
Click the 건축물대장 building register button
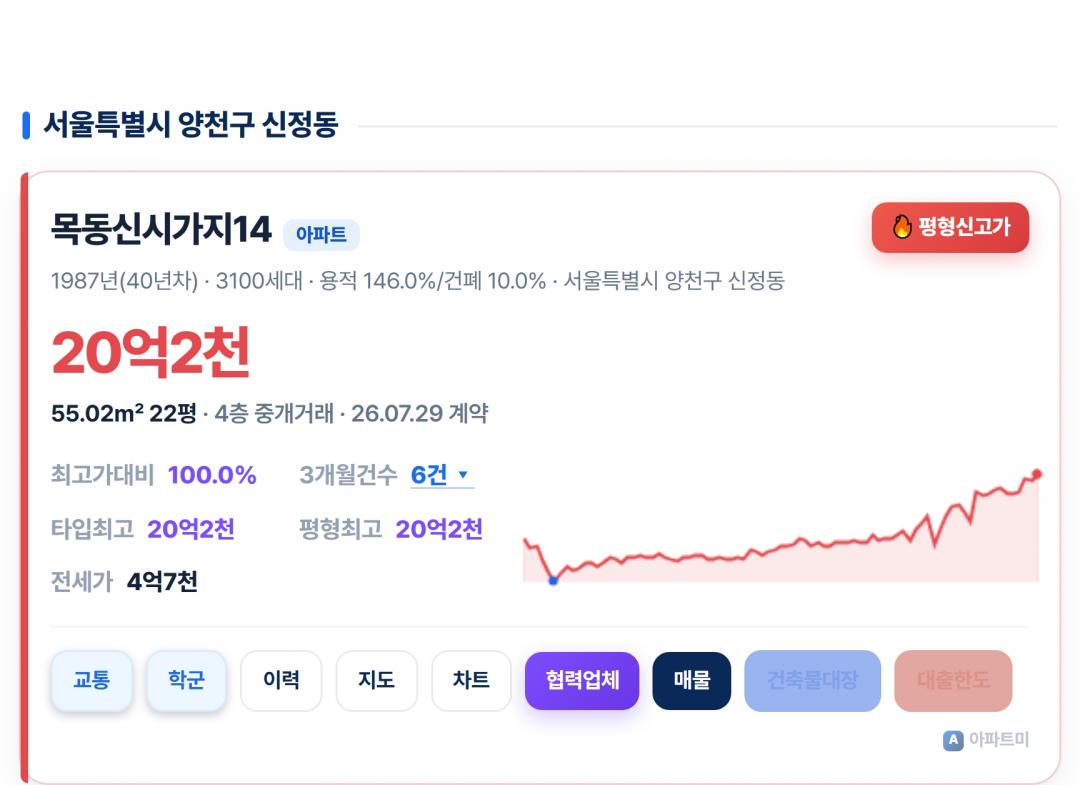coord(813,680)
